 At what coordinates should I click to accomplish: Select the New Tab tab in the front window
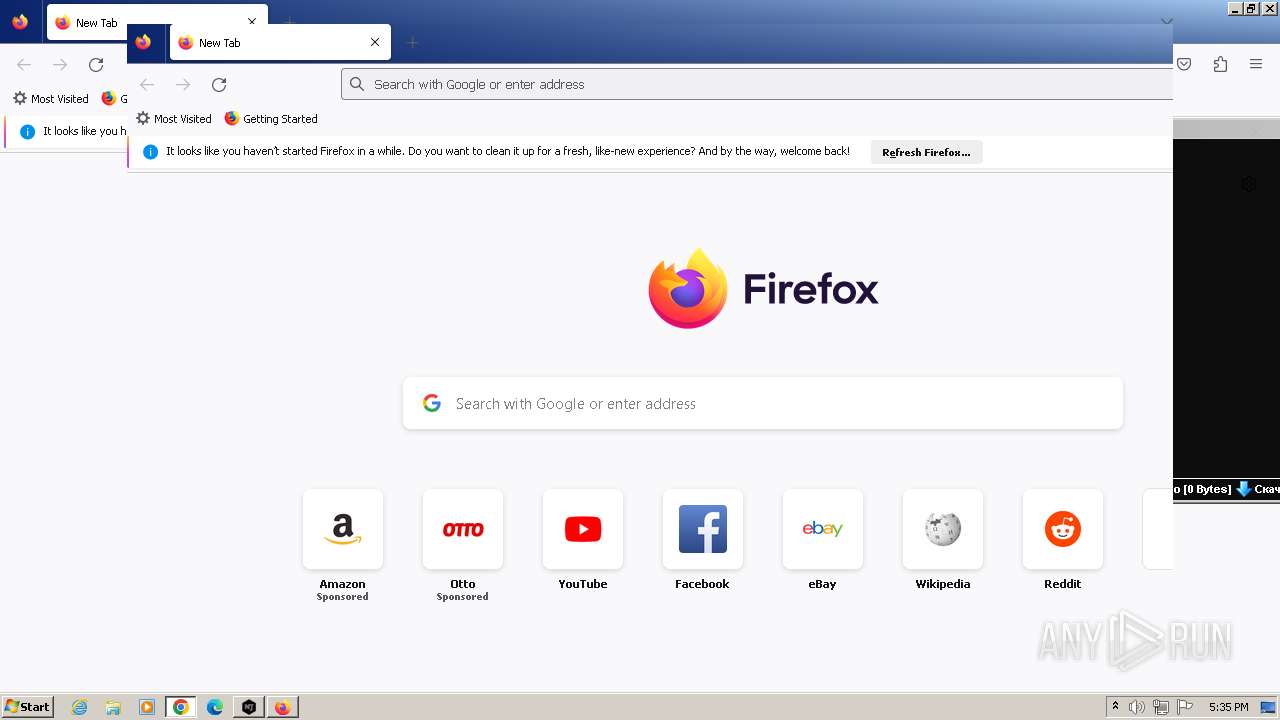(x=280, y=42)
